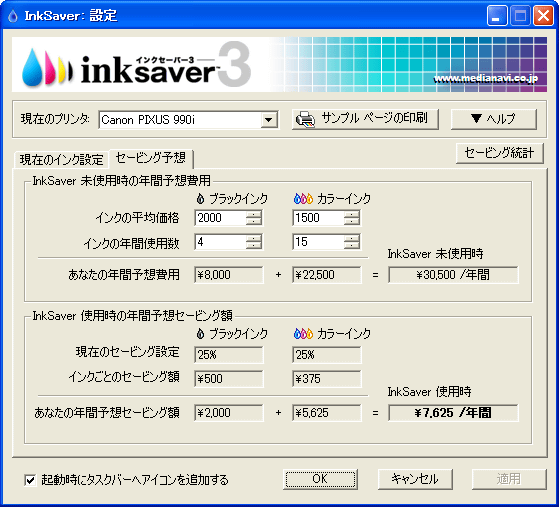Confirm settings with the OK button

[320, 479]
